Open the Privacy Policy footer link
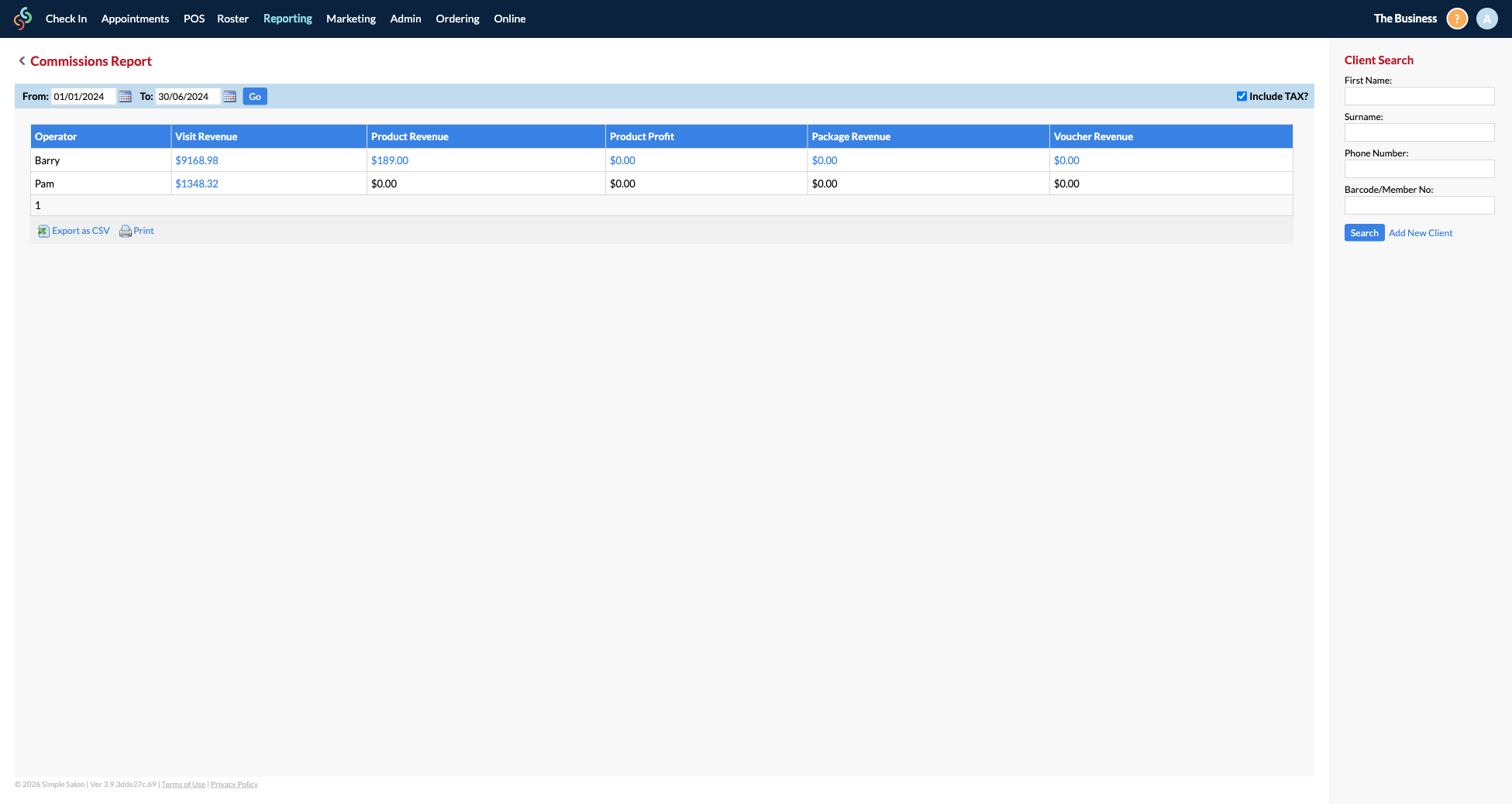The height and width of the screenshot is (804, 1512). (x=234, y=785)
